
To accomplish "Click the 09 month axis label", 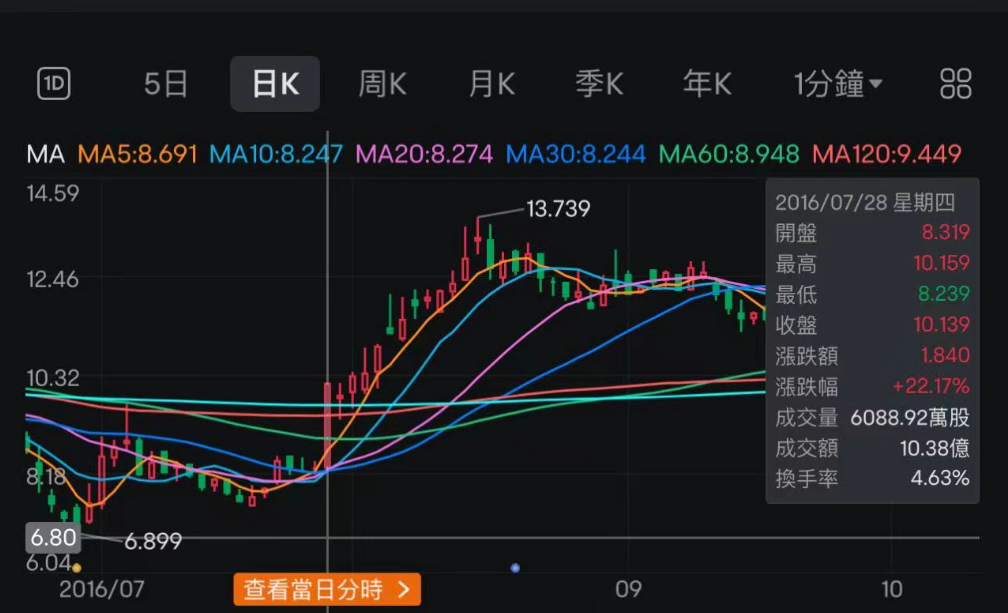I will coord(628,589).
